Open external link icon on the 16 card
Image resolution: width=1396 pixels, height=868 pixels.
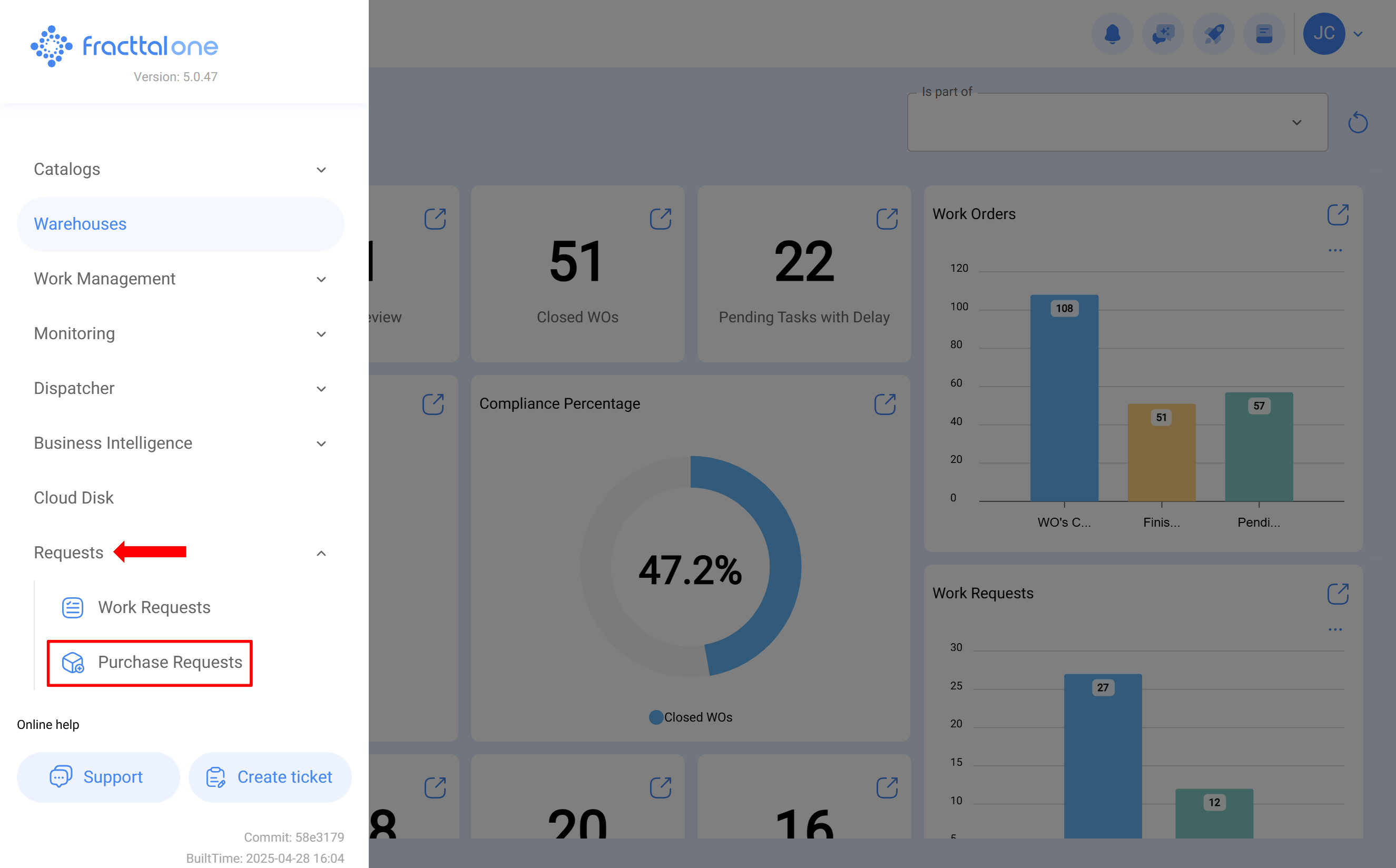point(887,787)
